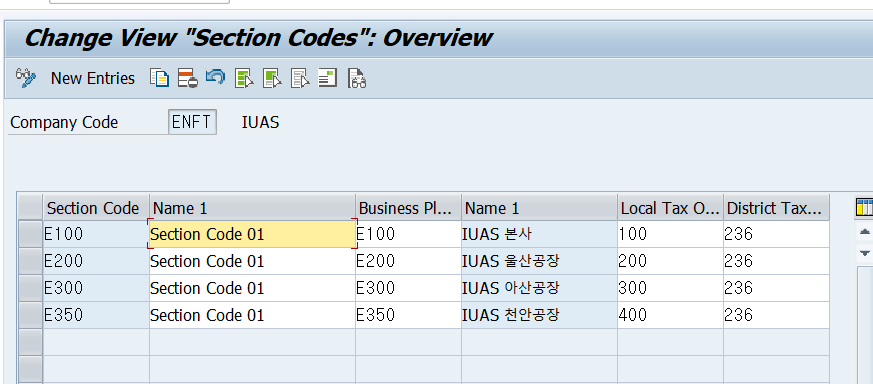
Task: Click Section Code 01 name in E350 row
Action: [x=252, y=315]
